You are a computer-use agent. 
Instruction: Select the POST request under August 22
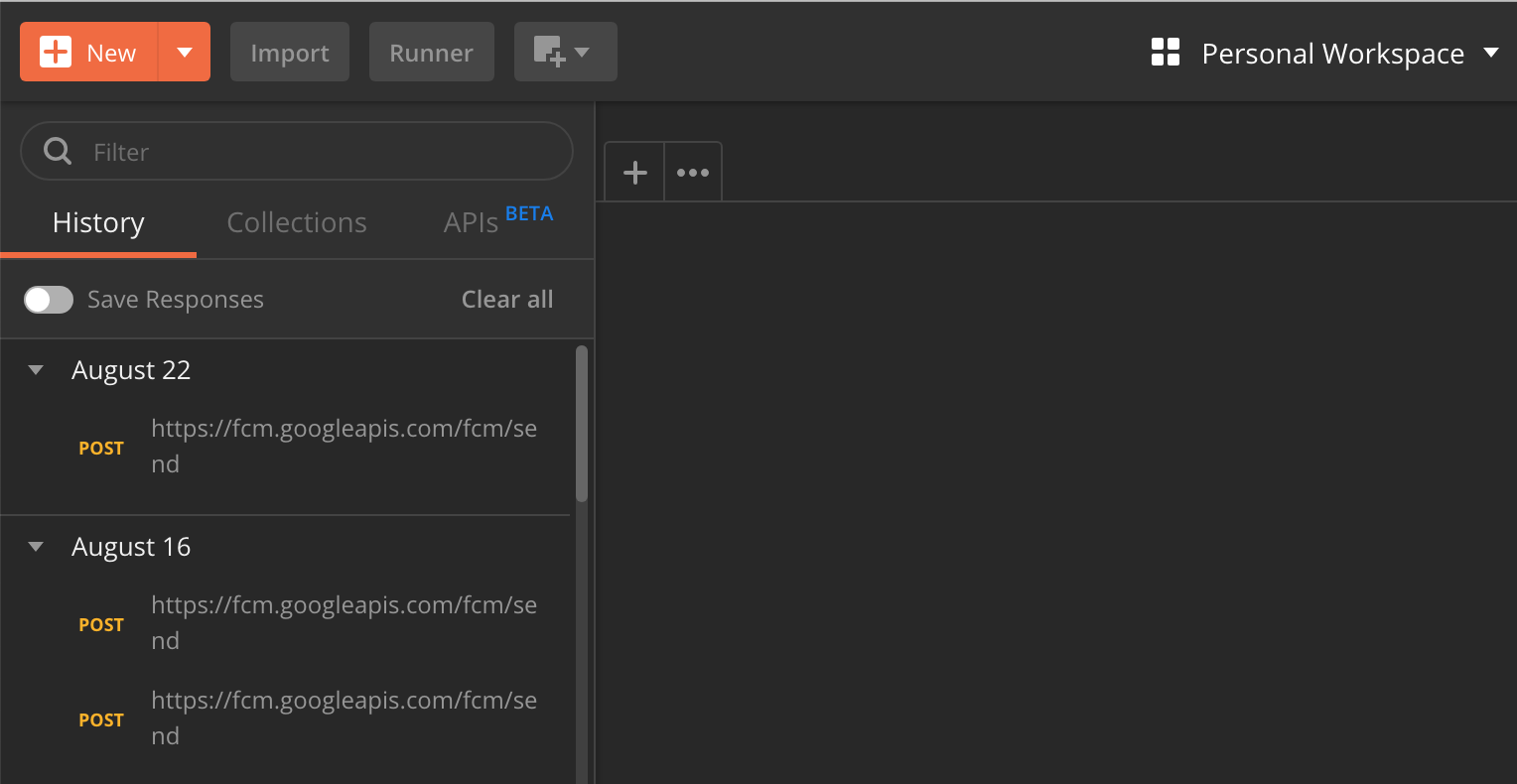pos(298,446)
